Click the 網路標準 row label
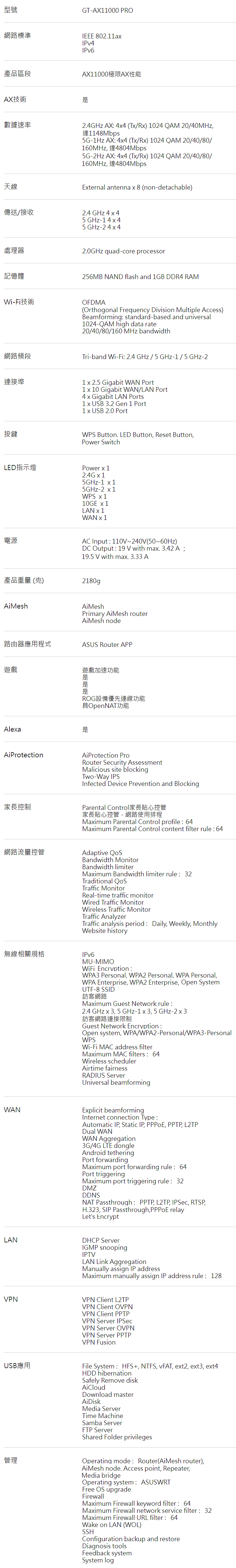The width and height of the screenshot is (236, 1568). [17, 35]
